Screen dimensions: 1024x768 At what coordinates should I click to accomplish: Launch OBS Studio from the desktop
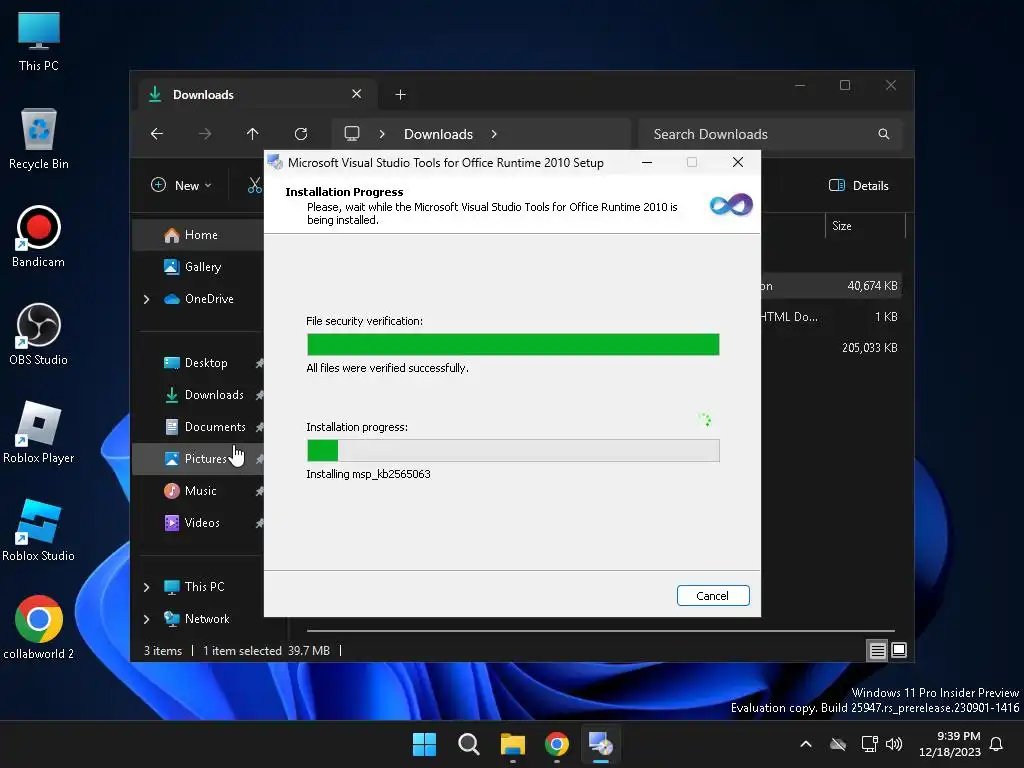[39, 334]
